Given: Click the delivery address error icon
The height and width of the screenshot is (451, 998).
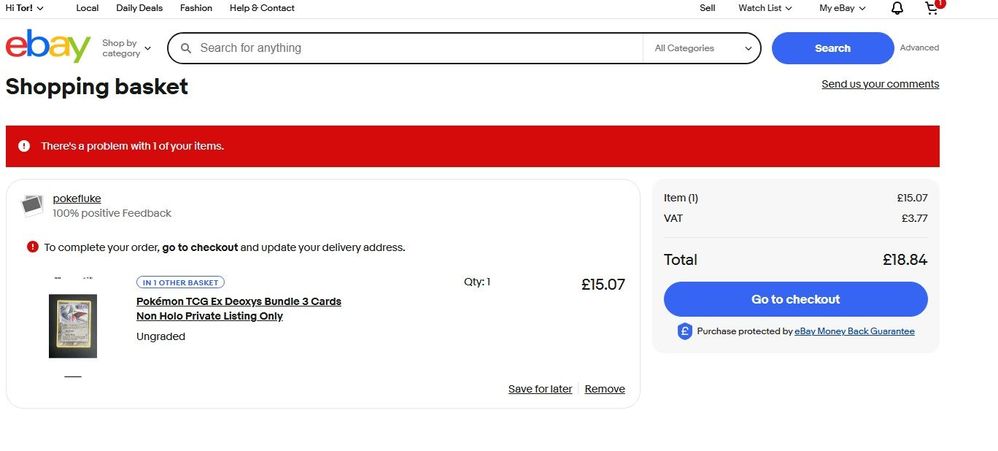Looking at the screenshot, I should (x=33, y=247).
